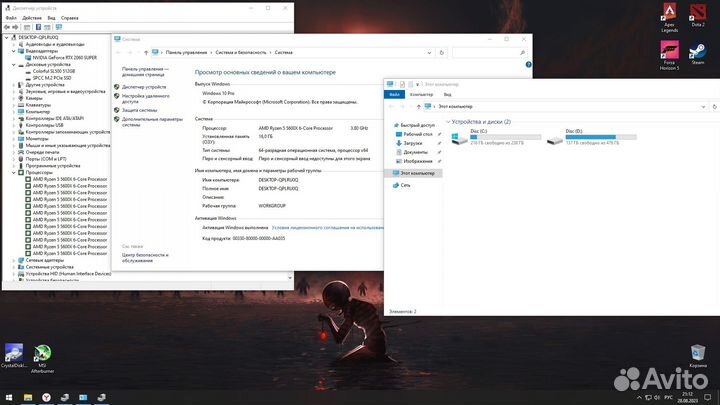The height and width of the screenshot is (405, 720).
Task: Collapse the DESKTOP-QPLRU0Q root node
Action: click(6, 38)
